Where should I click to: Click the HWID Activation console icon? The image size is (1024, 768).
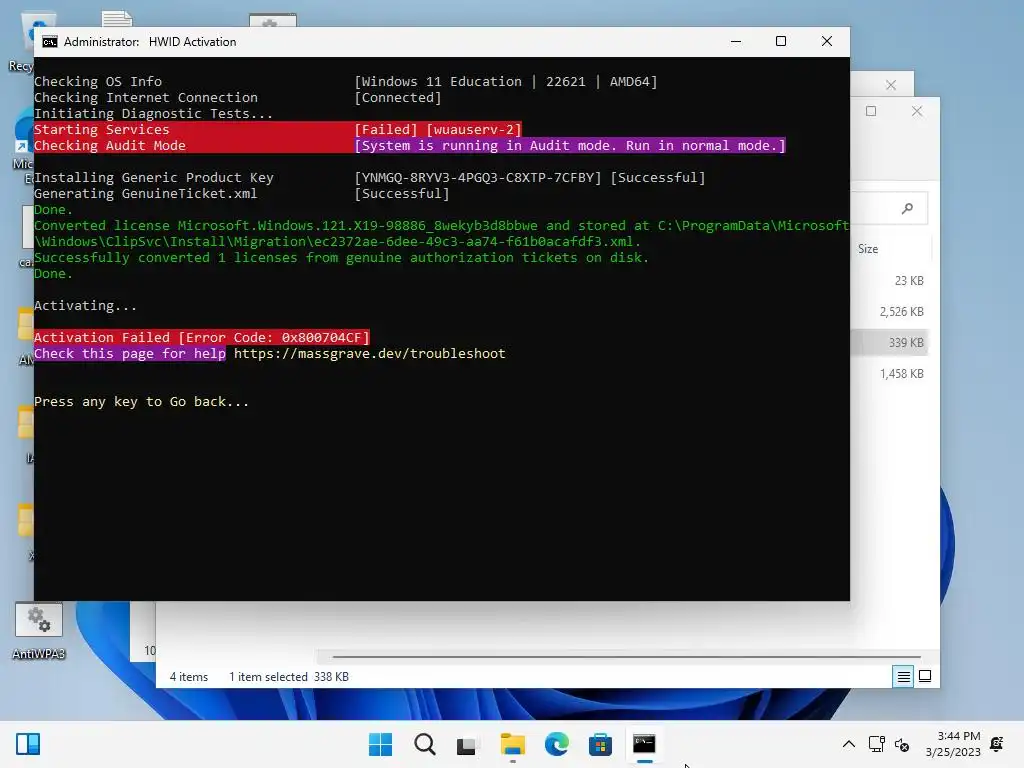pyautogui.click(x=50, y=42)
